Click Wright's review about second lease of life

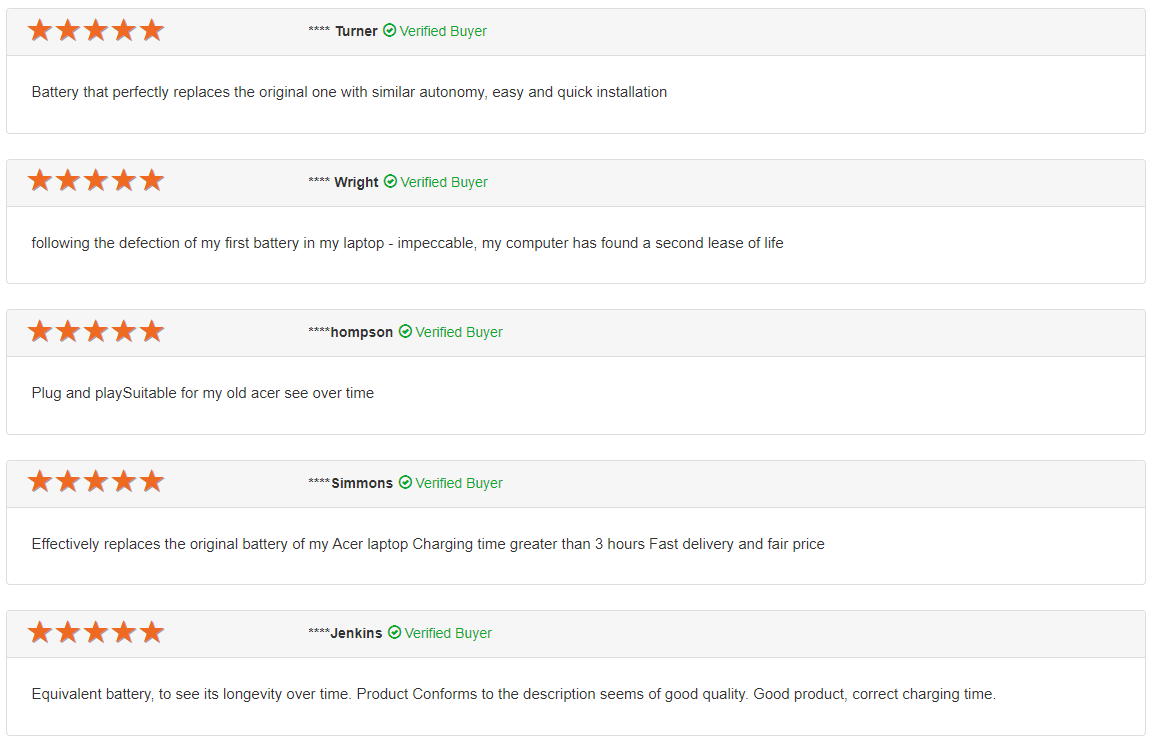point(407,243)
